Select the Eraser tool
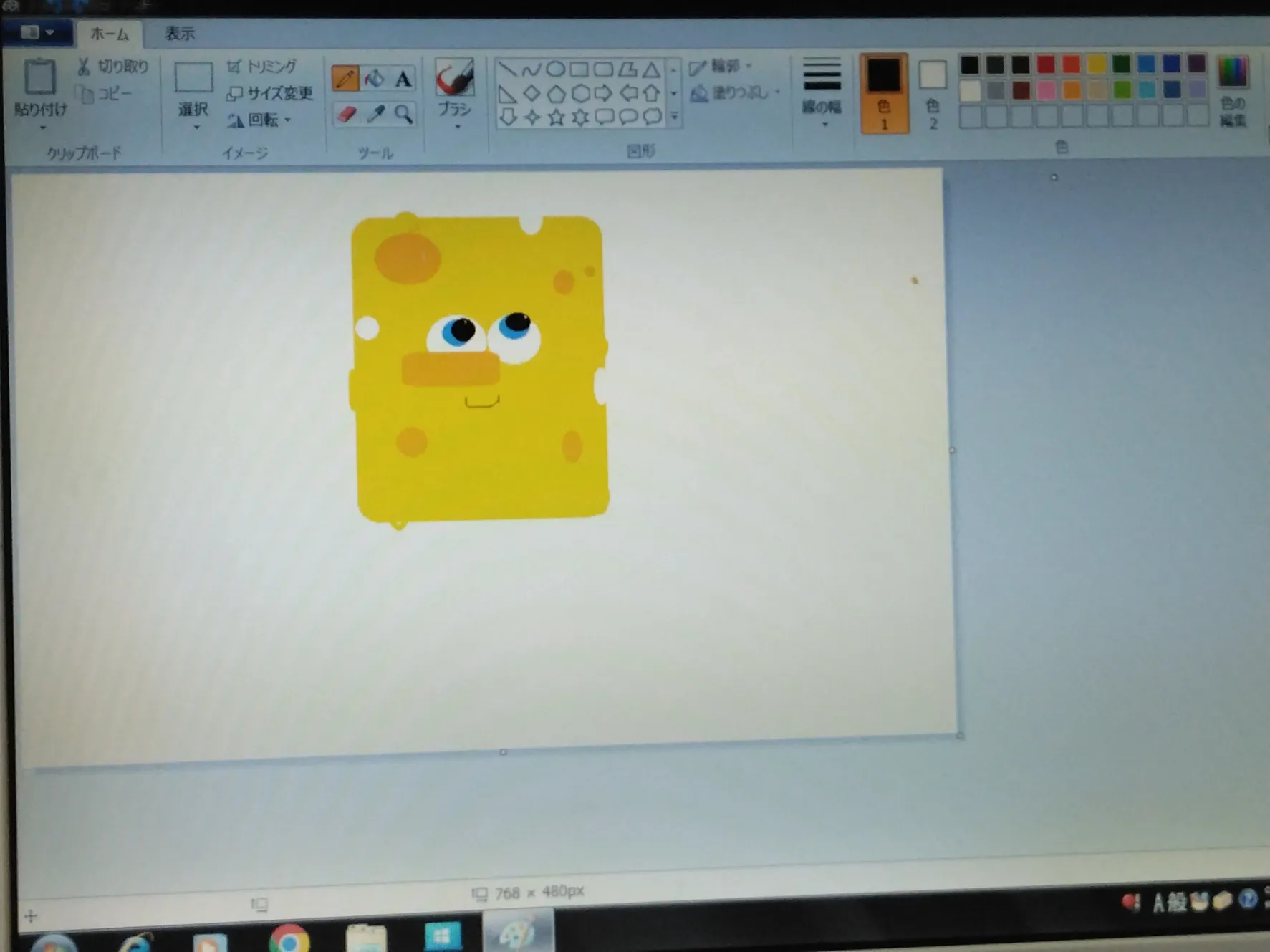The width and height of the screenshot is (1270, 952). pos(346,114)
